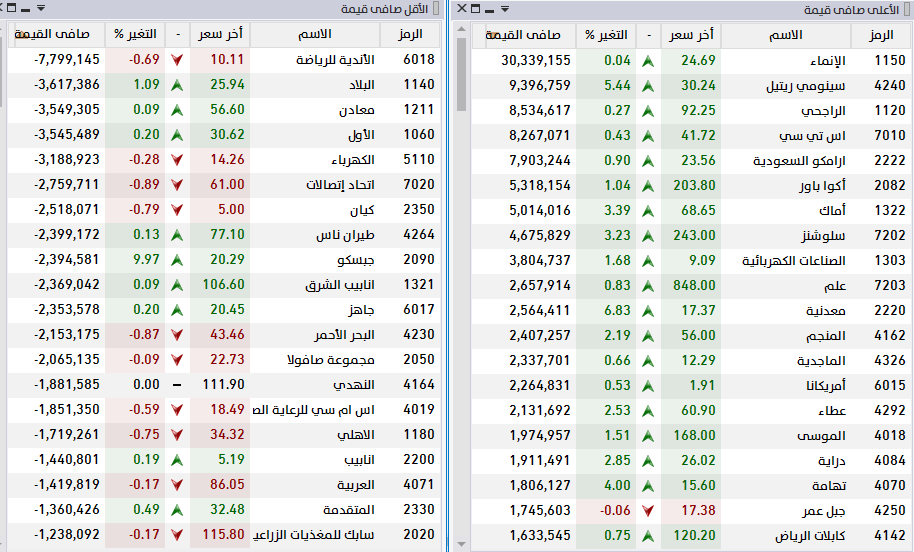Sort top panel by أخر سعر header
Viewport: 914px width, 552px height.
pyautogui.click(x=691, y=36)
